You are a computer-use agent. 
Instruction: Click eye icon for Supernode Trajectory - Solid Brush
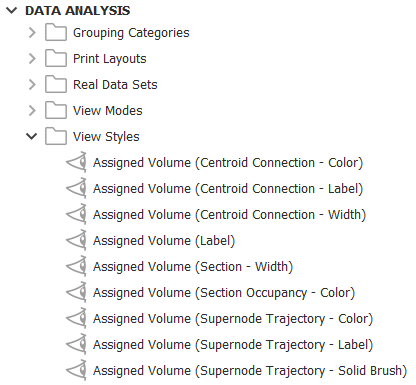tap(76, 370)
